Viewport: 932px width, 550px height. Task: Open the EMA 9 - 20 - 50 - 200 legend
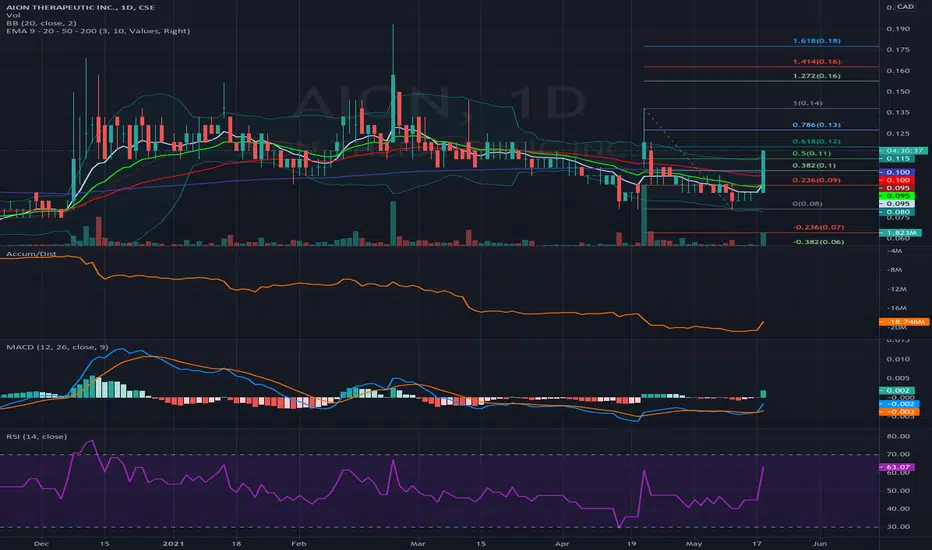tap(98, 31)
